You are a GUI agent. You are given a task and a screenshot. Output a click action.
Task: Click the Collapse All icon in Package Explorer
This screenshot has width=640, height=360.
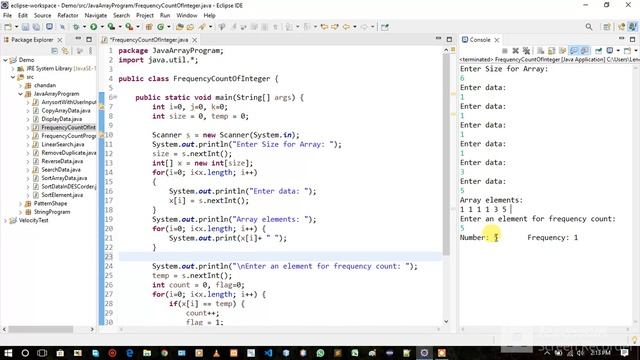[54, 51]
